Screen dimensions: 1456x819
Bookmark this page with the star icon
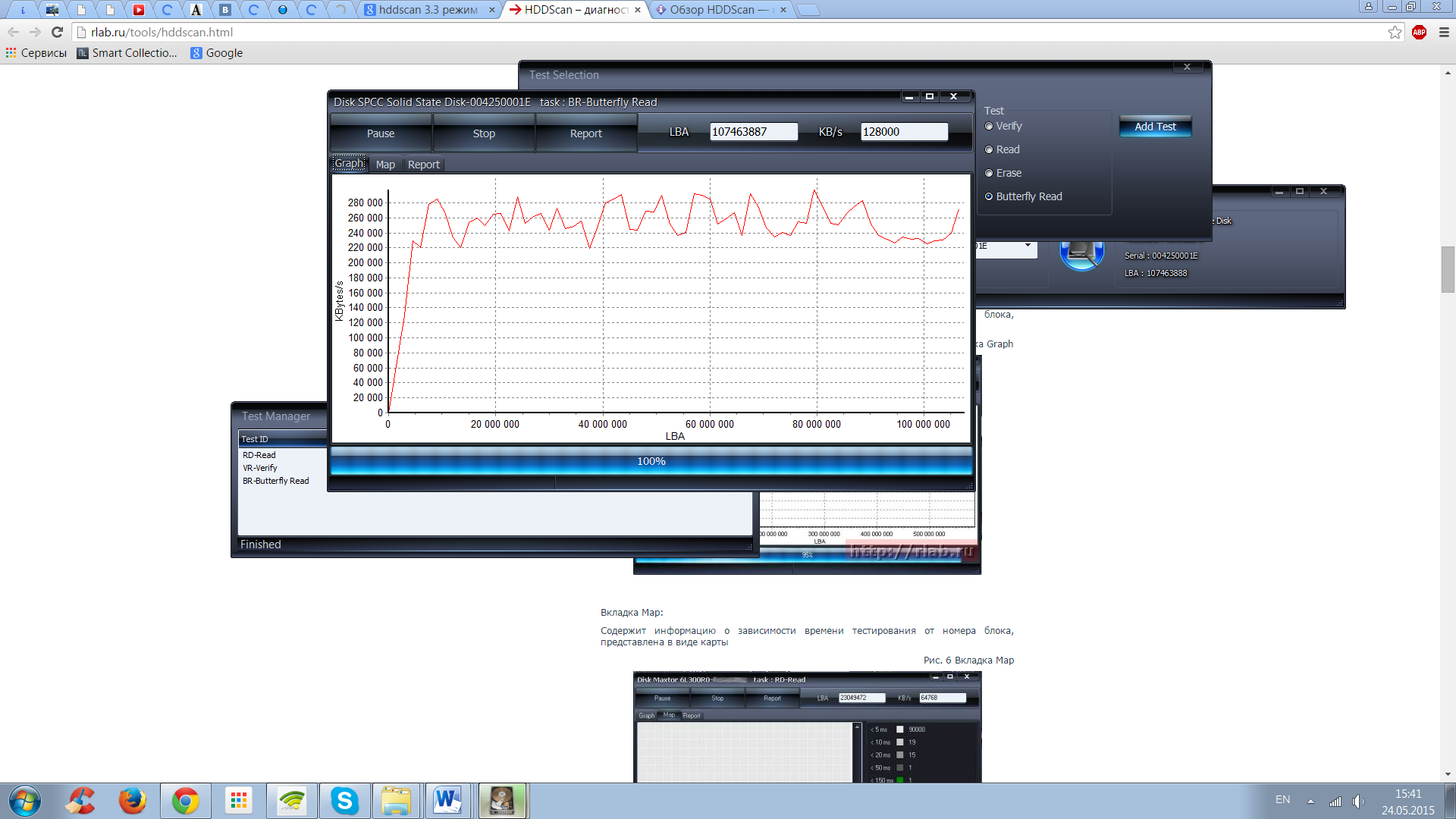pyautogui.click(x=1395, y=32)
